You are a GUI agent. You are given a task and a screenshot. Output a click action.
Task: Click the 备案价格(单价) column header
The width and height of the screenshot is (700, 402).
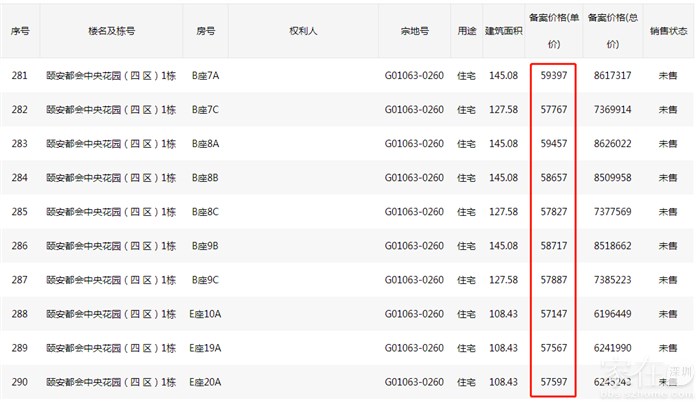tap(554, 31)
